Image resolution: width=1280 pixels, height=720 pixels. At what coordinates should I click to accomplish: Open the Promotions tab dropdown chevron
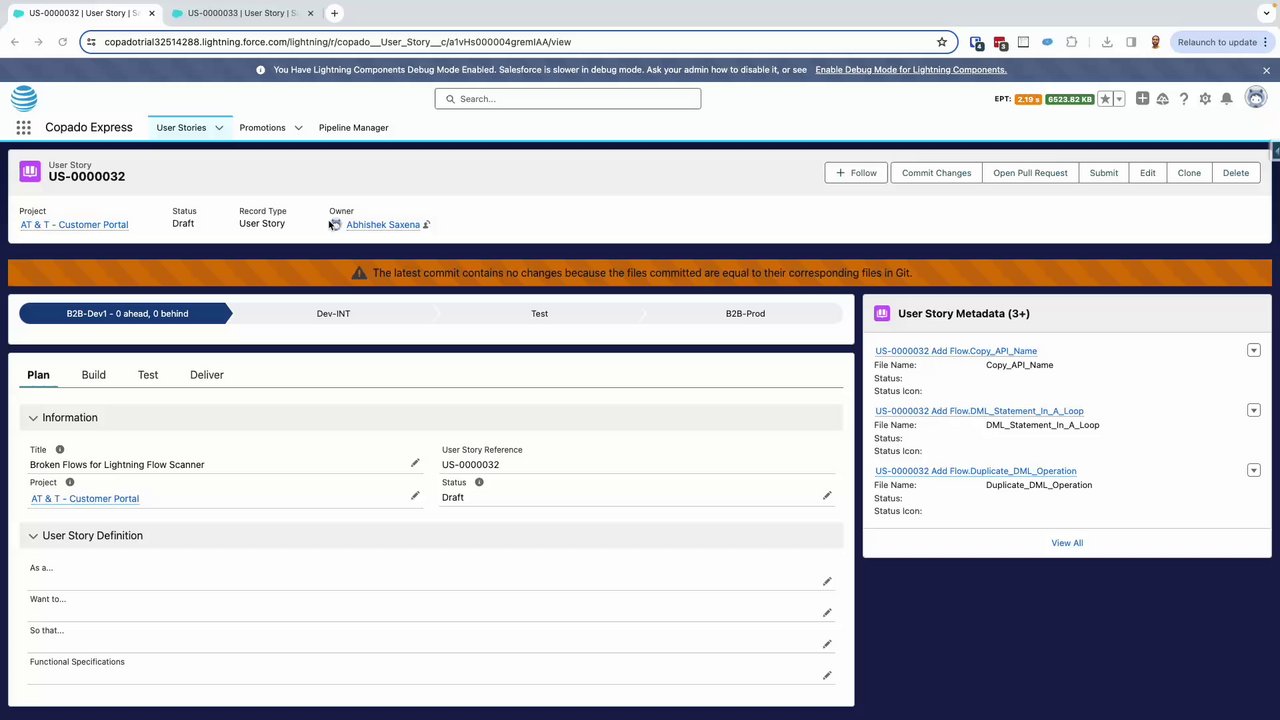(299, 128)
